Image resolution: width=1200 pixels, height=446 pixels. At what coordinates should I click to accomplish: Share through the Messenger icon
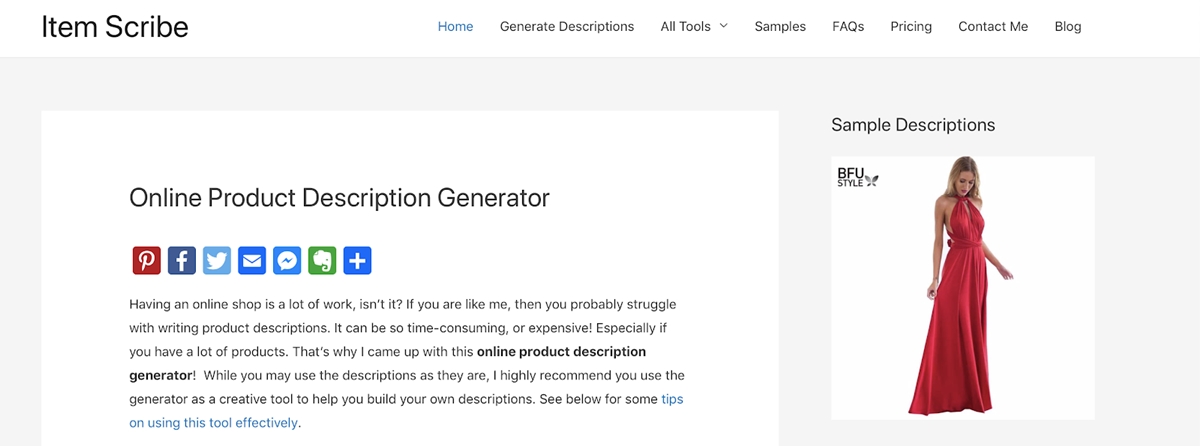click(287, 261)
